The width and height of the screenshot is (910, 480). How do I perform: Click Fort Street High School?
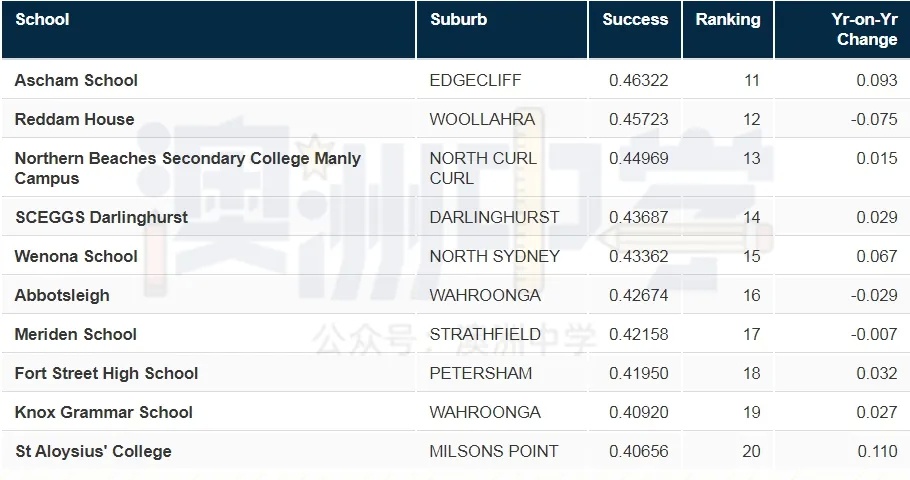(x=106, y=373)
